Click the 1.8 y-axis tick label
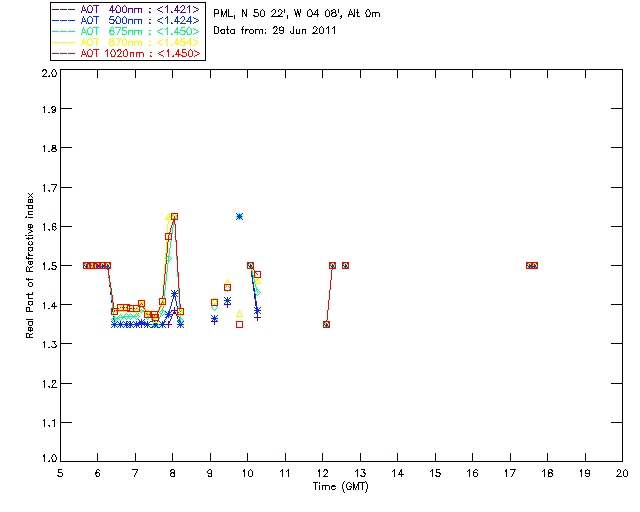The width and height of the screenshot is (640, 512). pos(49,148)
